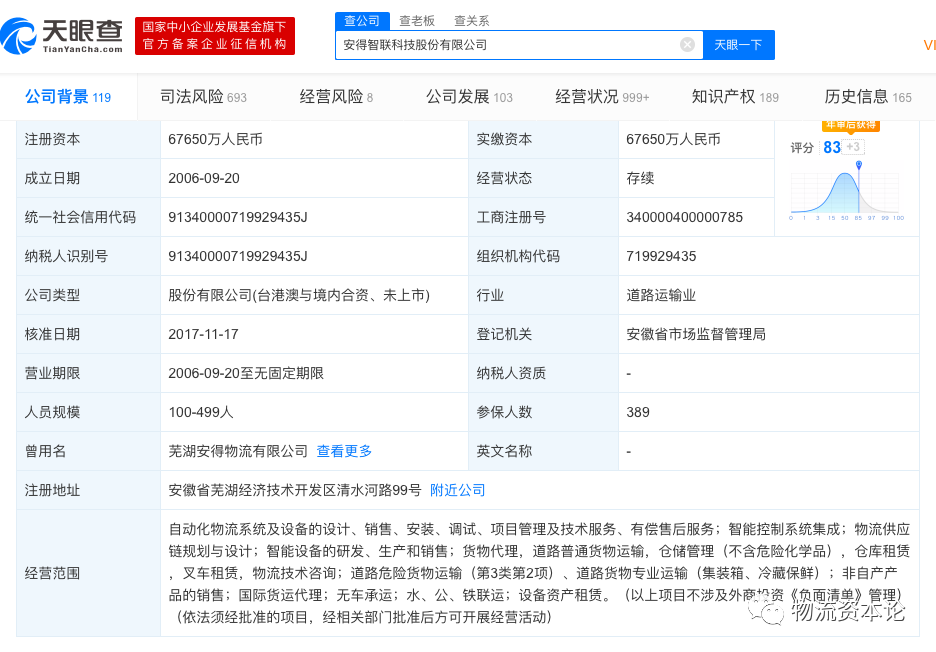Click the staff size value 100-499人
Screen dimensions: 936x652
(201, 412)
